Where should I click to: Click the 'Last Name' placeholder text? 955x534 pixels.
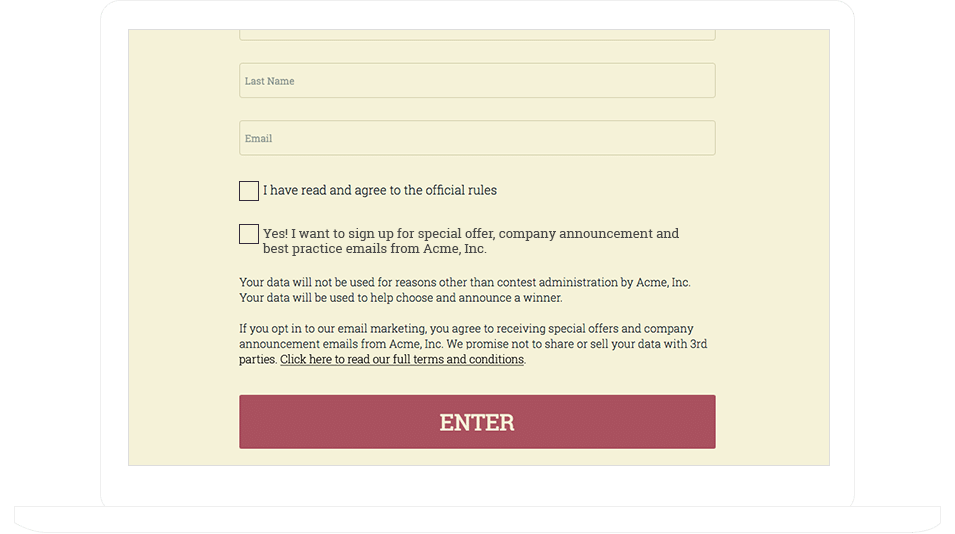click(270, 81)
